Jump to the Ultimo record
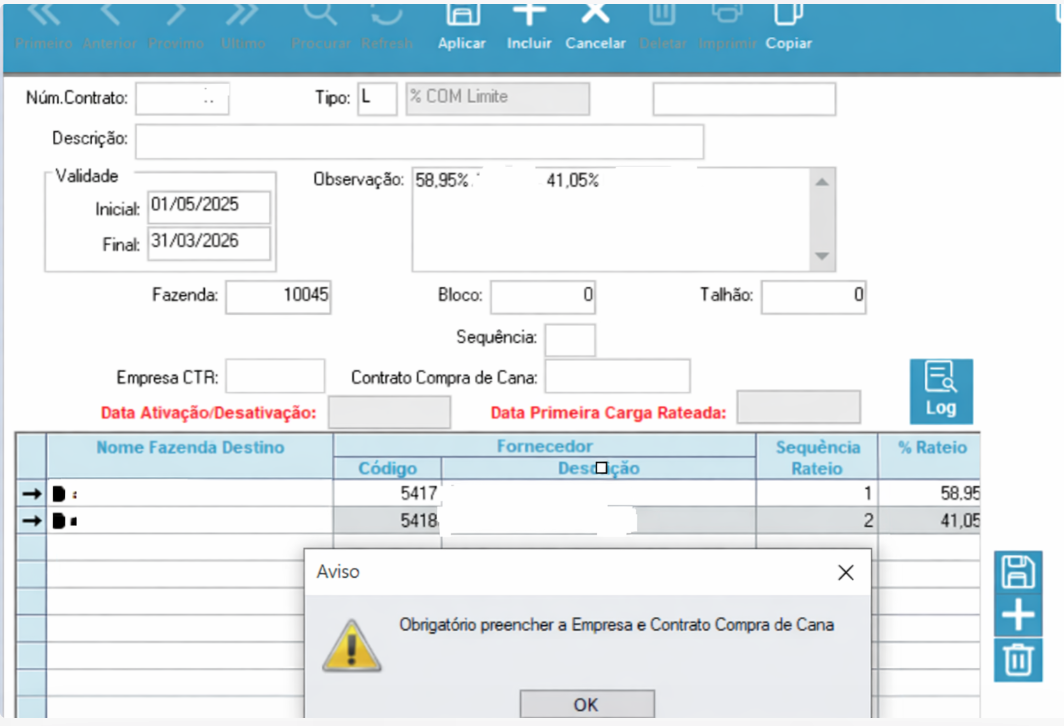The width and height of the screenshot is (1064, 726). click(243, 26)
